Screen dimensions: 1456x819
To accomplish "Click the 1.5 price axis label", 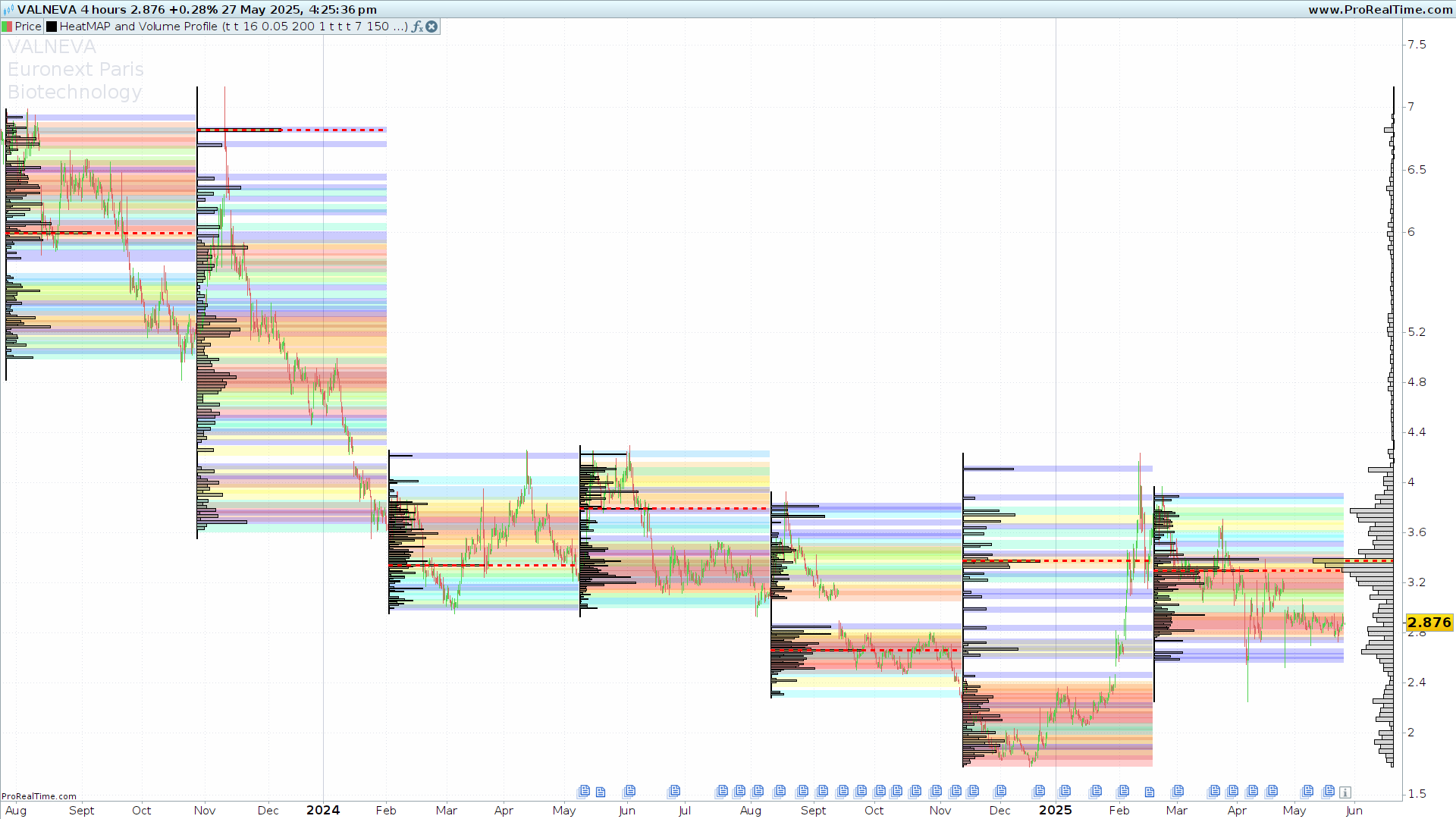I will click(x=1417, y=794).
